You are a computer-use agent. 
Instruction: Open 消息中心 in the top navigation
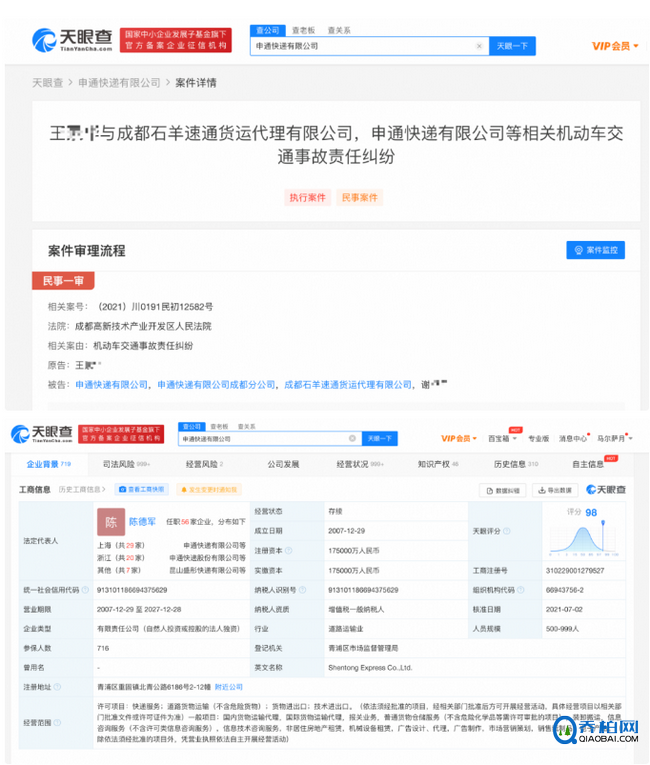pyautogui.click(x=572, y=439)
